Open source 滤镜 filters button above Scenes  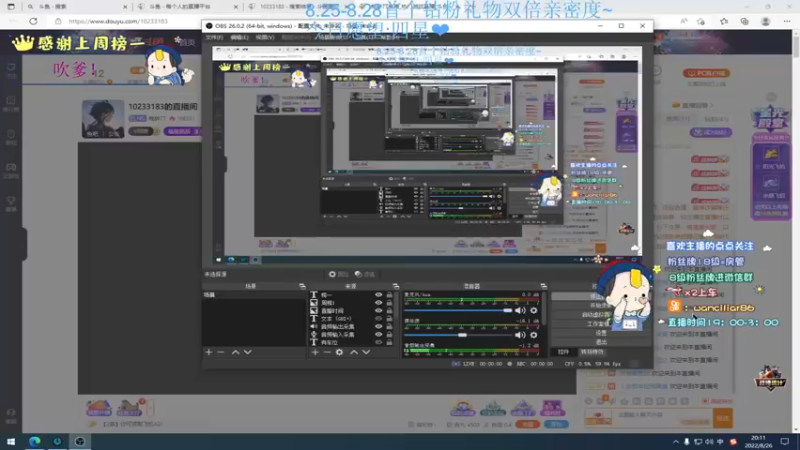point(365,274)
